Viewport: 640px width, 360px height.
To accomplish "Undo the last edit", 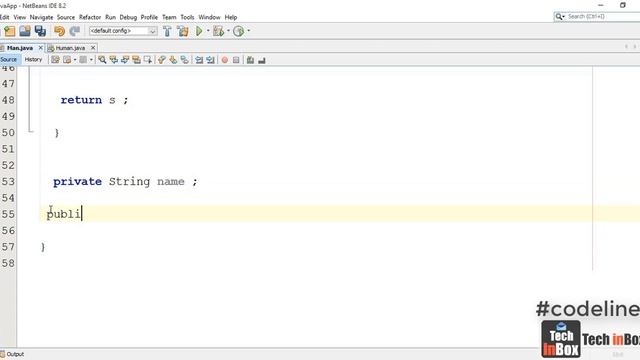I will (x=60, y=31).
